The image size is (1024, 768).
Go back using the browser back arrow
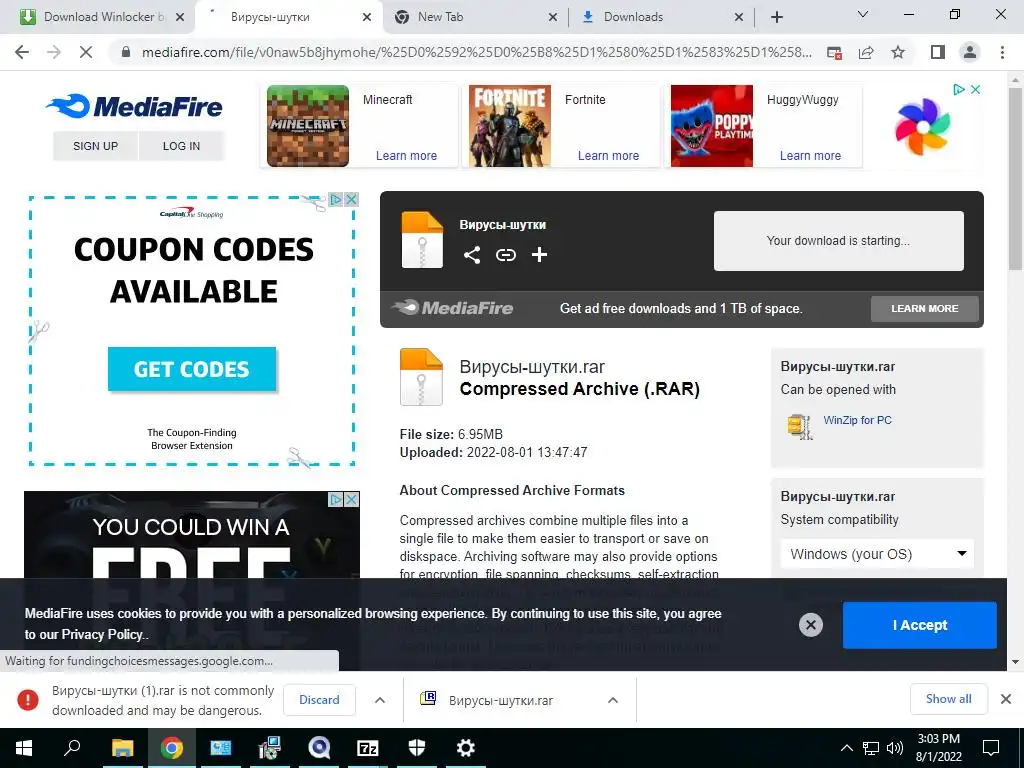(22, 52)
